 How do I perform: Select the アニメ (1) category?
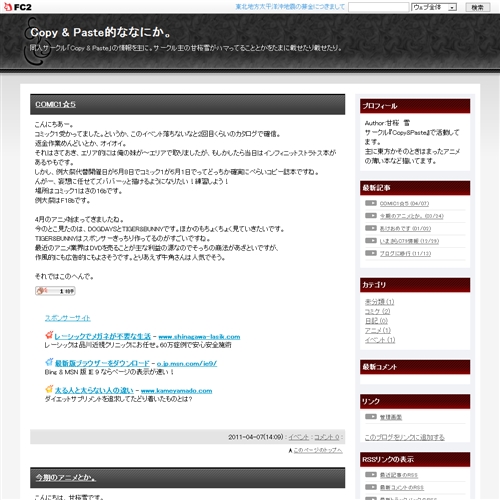pos(378,330)
